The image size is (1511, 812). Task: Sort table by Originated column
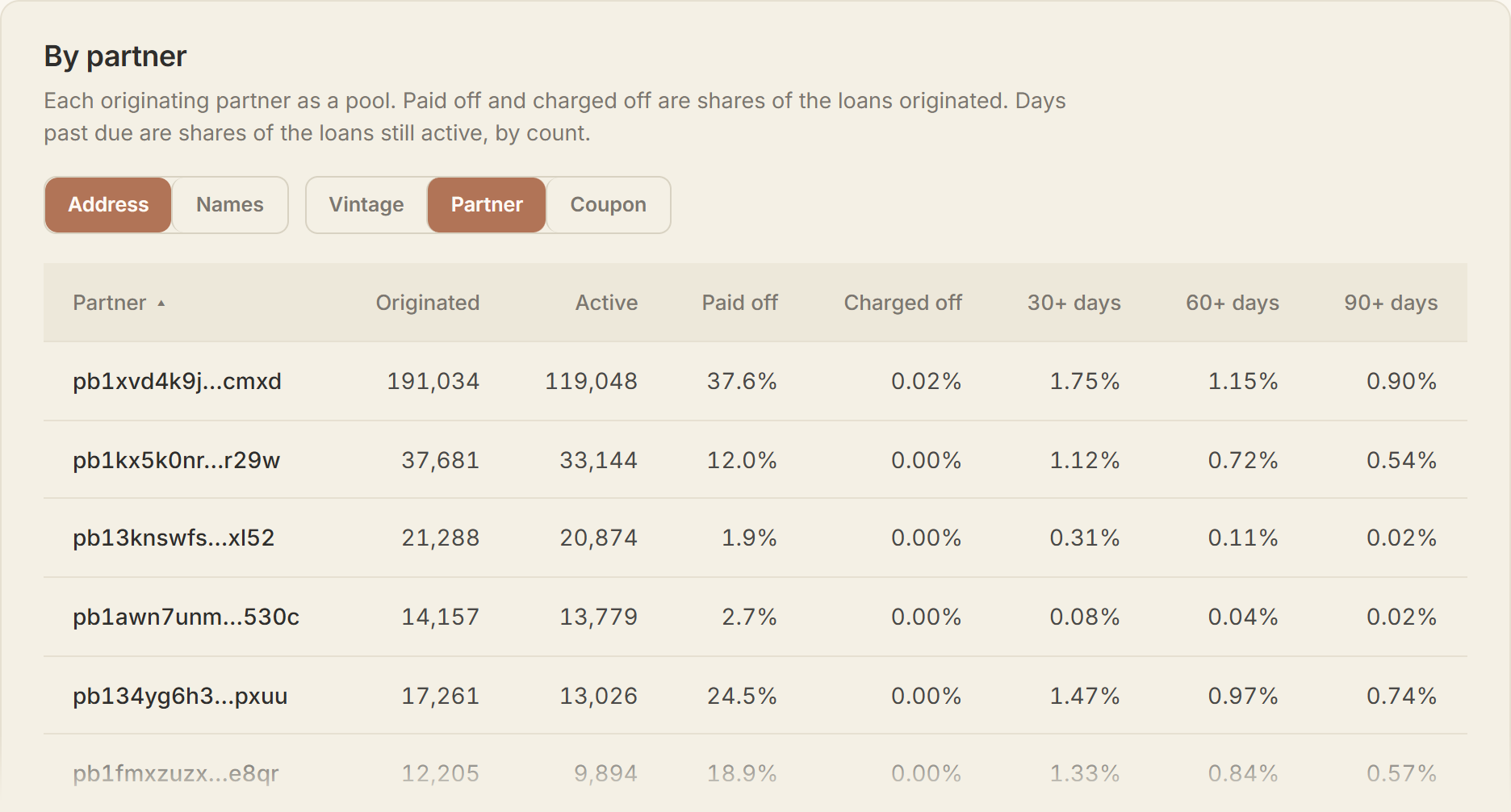(428, 303)
